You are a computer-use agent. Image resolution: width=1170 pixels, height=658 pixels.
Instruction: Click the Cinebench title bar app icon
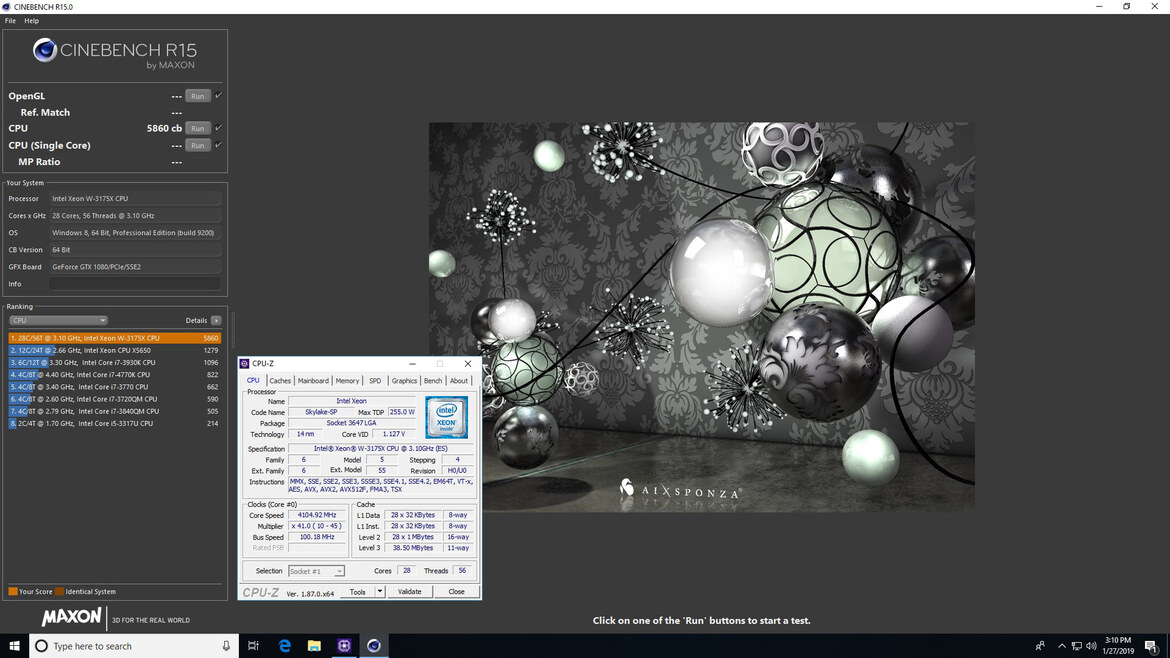pos(7,7)
